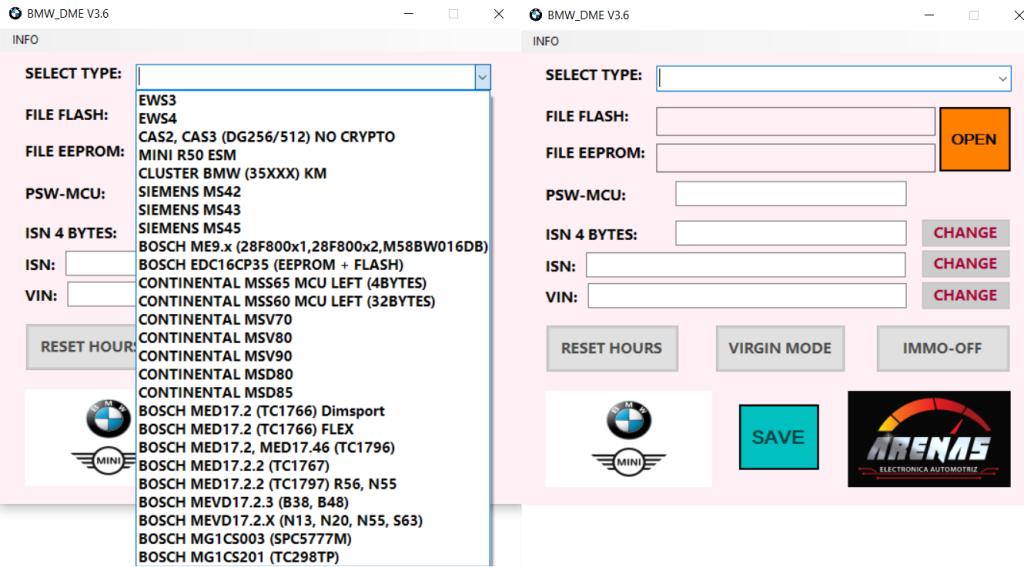Screen dimensions: 1024x567
Task: Click the IMMO-OFF button
Action: click(x=942, y=348)
